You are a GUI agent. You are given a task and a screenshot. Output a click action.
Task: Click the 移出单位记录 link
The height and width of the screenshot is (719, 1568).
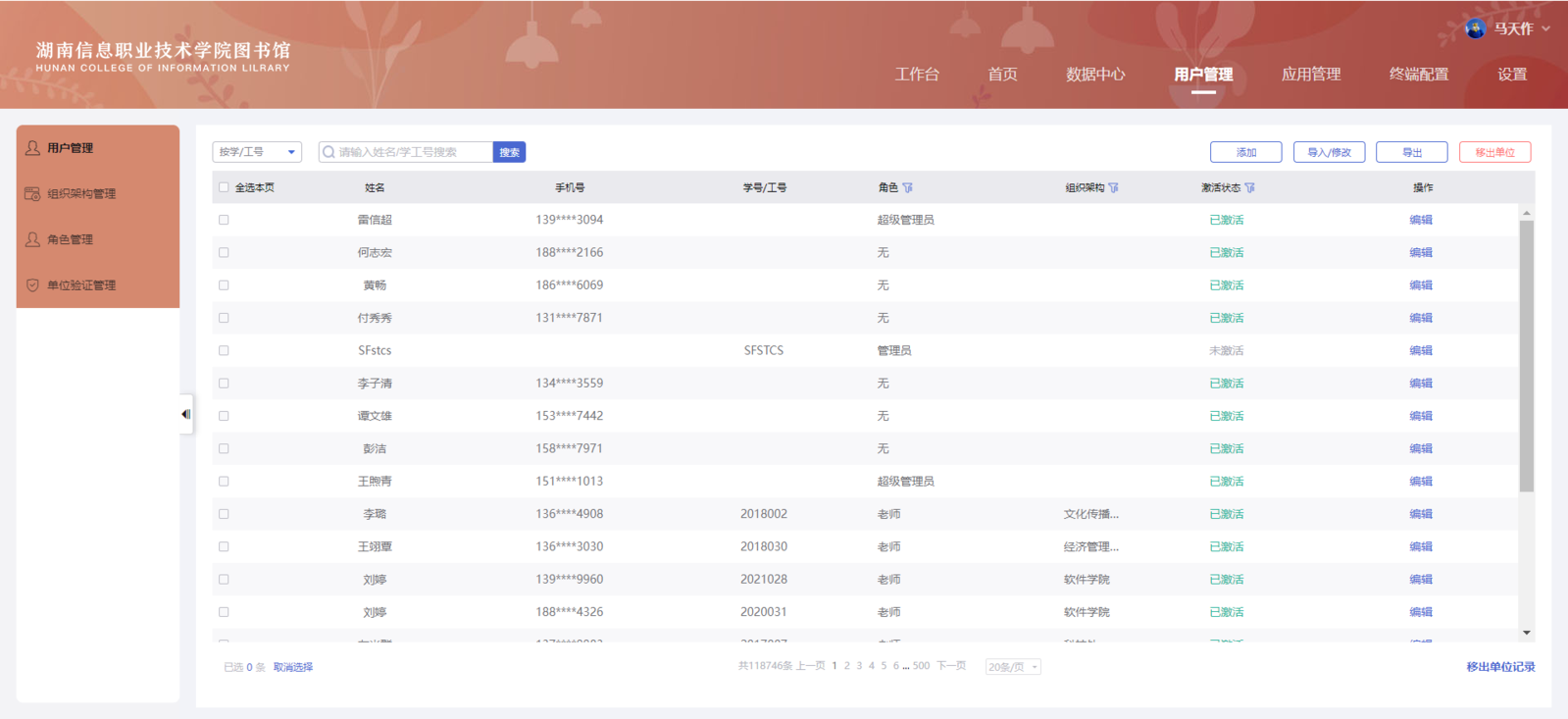point(1500,667)
